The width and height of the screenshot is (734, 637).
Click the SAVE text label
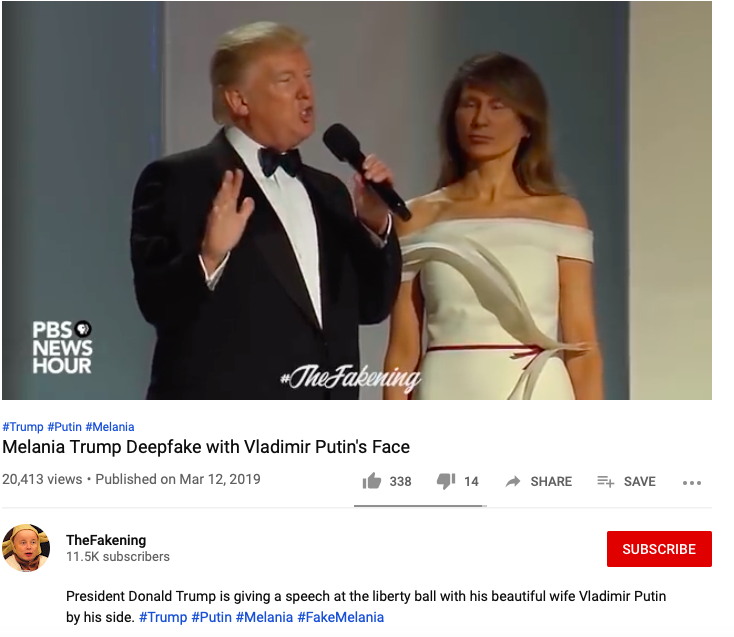pos(639,481)
